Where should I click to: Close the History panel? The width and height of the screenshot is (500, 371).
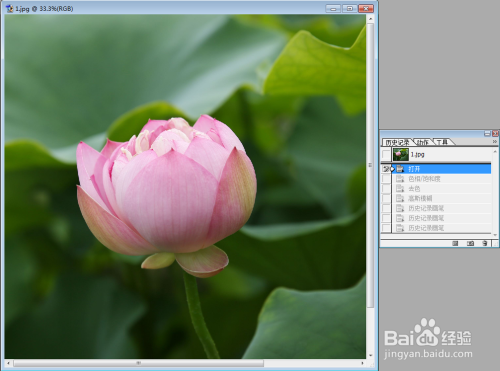tap(495, 134)
